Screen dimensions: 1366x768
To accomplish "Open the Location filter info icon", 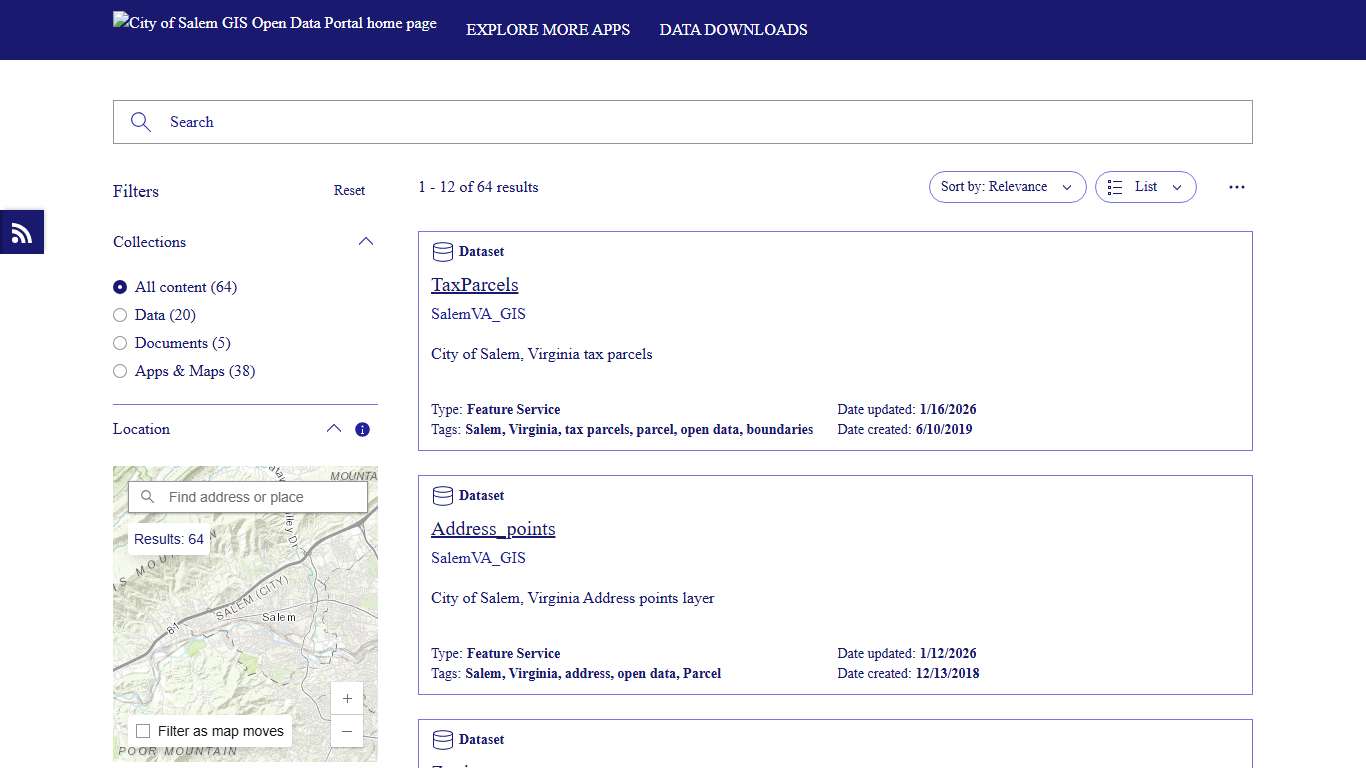I will pyautogui.click(x=362, y=429).
